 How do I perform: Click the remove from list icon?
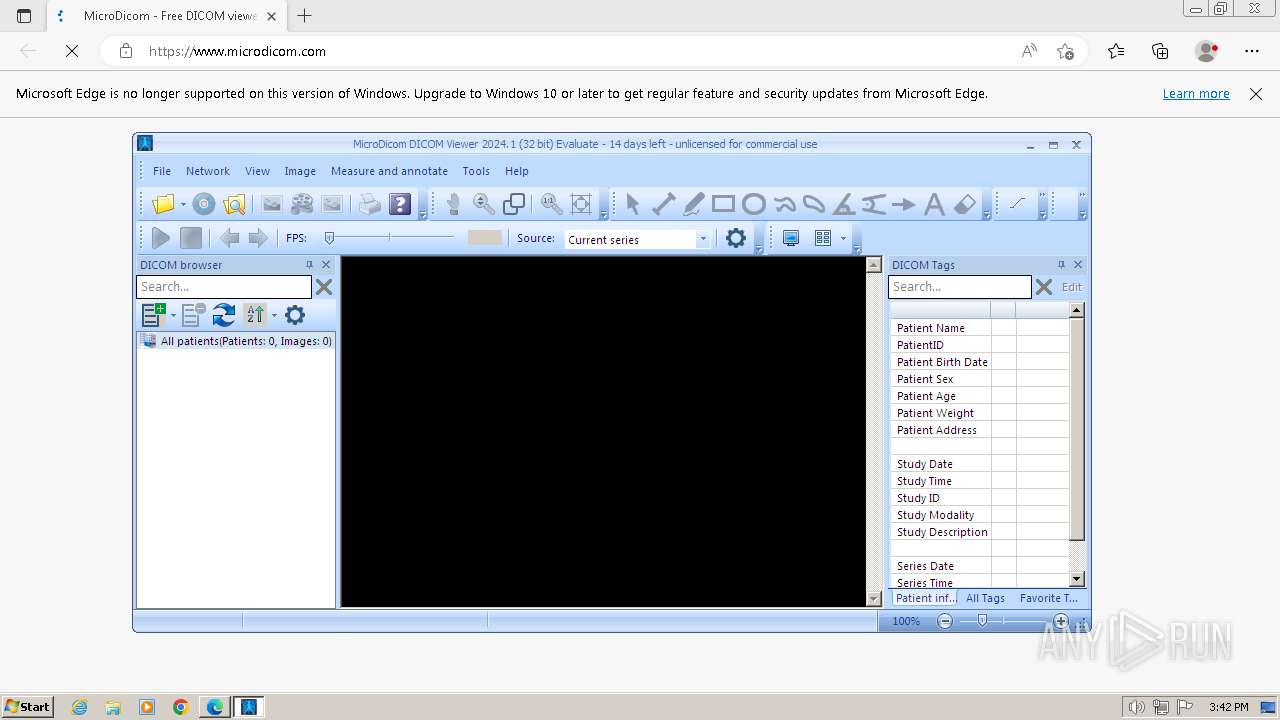tap(194, 315)
